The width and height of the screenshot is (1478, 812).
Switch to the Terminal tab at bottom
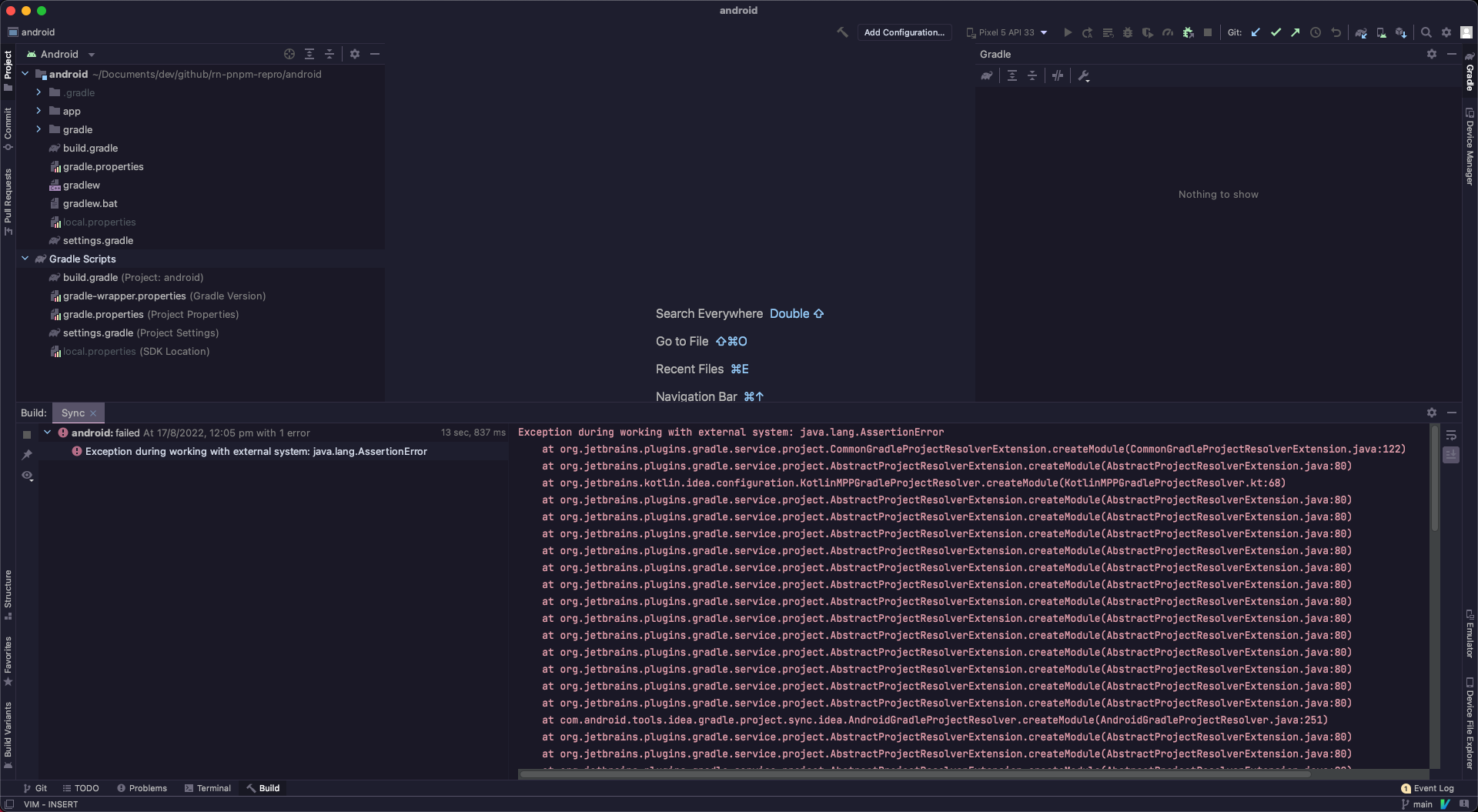(208, 787)
